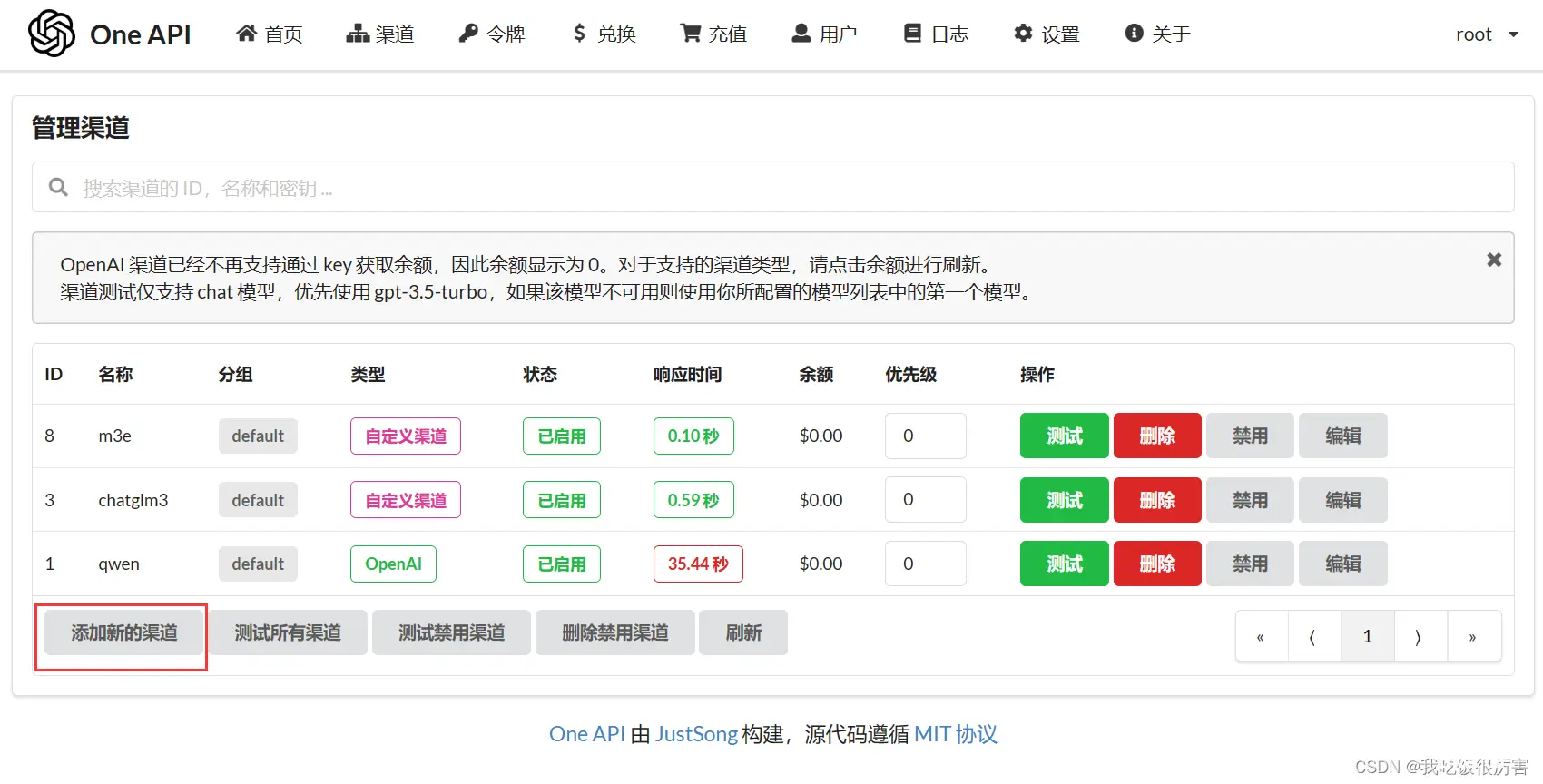
Task: Click the magnifier search icon
Action: pos(58,187)
